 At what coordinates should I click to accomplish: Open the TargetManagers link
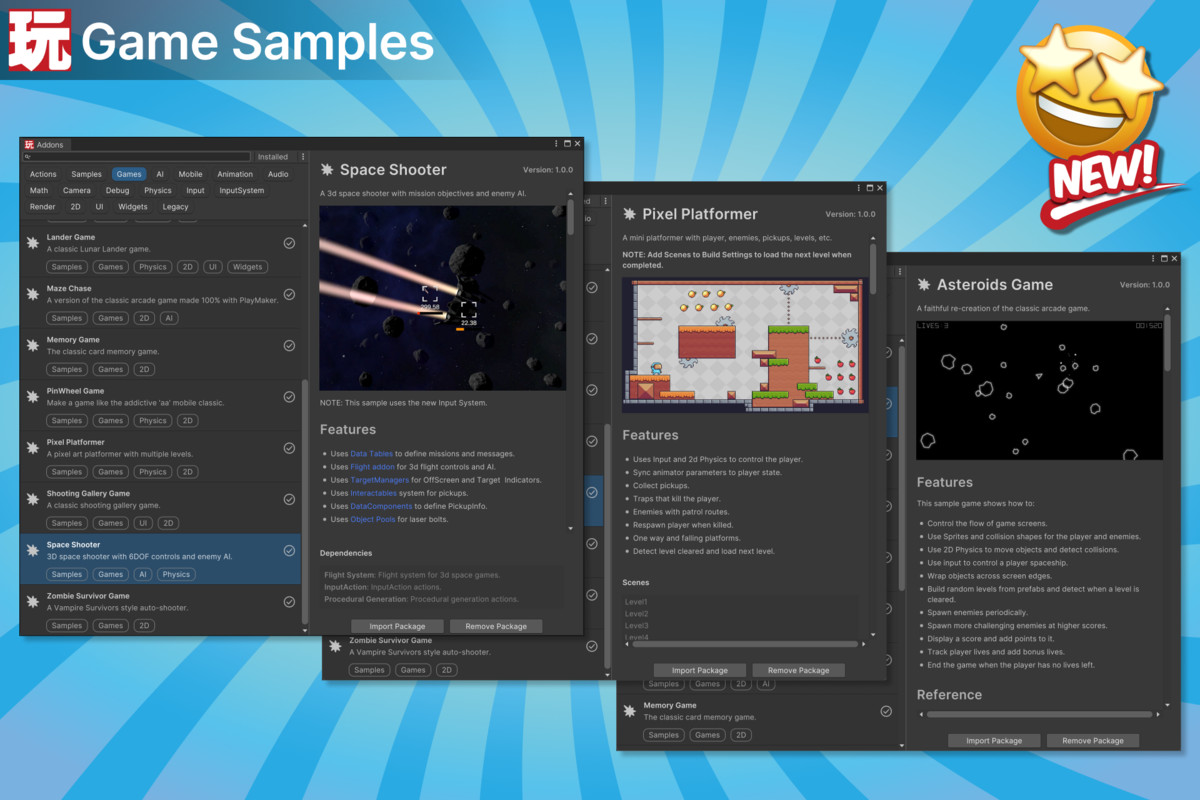pyautogui.click(x=380, y=480)
